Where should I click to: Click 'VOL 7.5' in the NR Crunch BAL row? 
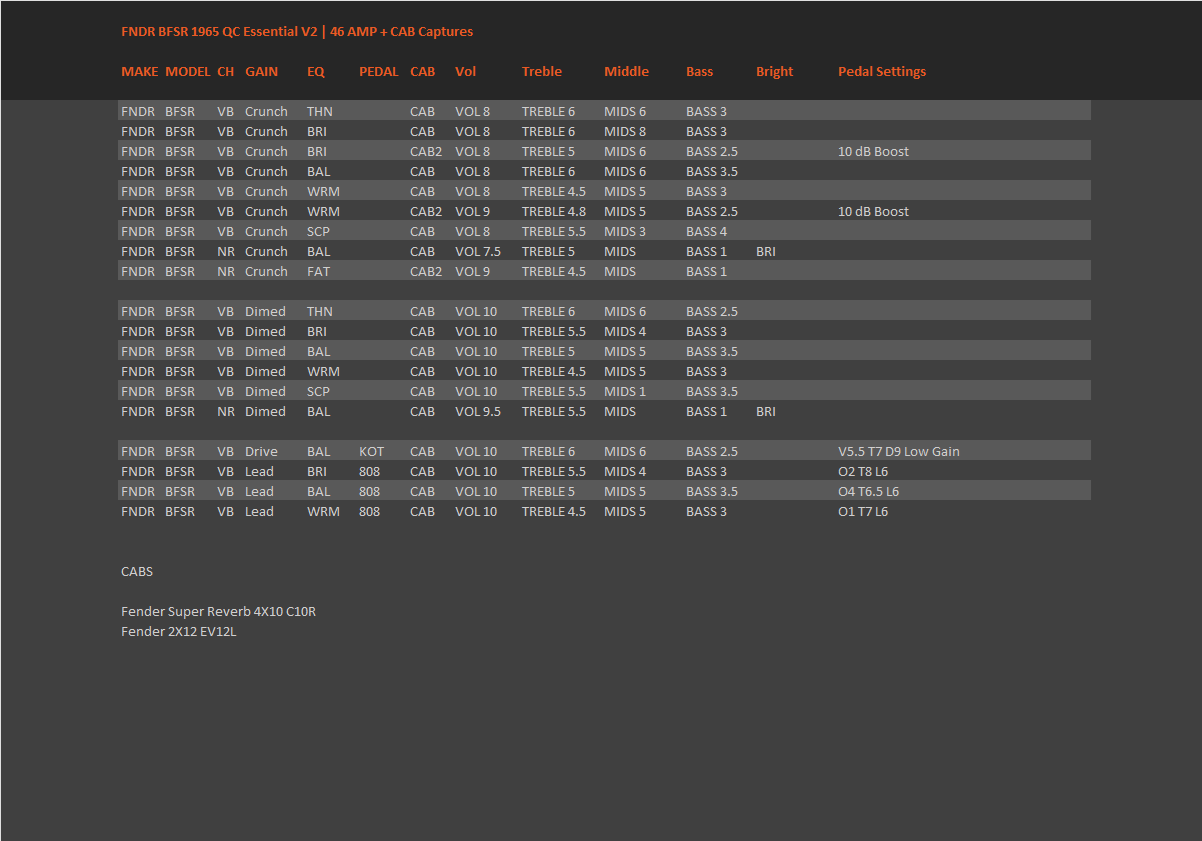[x=478, y=251]
